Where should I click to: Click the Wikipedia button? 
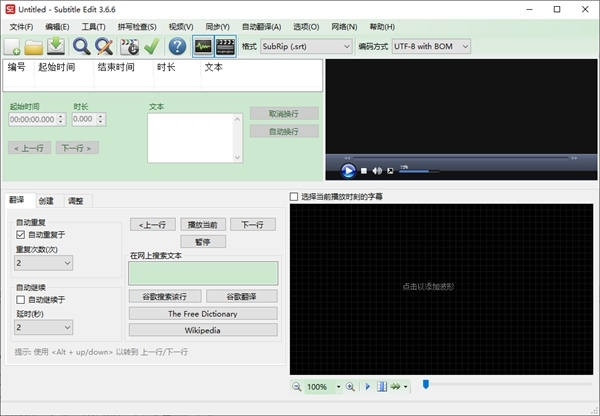tap(203, 329)
